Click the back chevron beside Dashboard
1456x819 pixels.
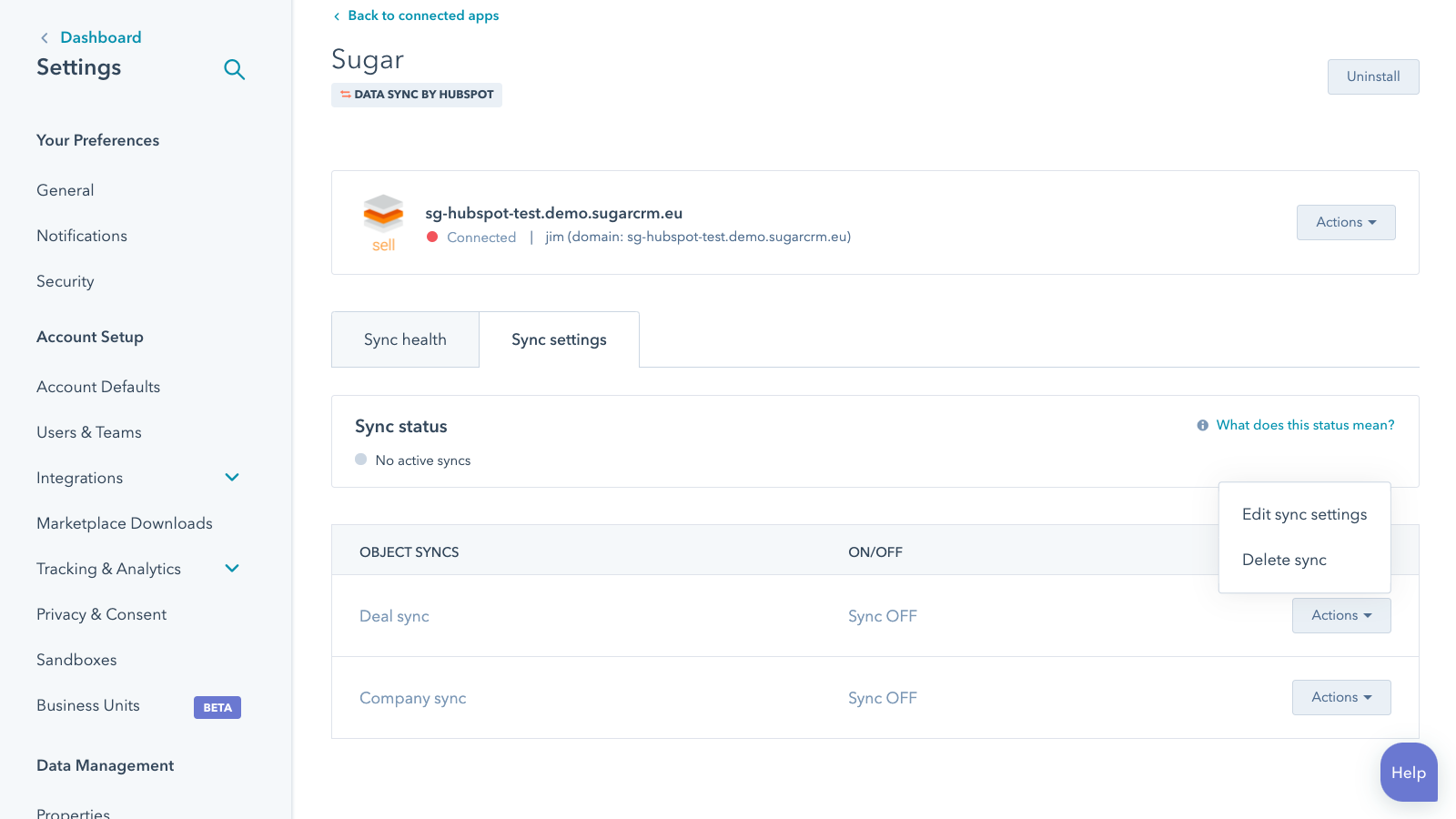click(x=44, y=37)
